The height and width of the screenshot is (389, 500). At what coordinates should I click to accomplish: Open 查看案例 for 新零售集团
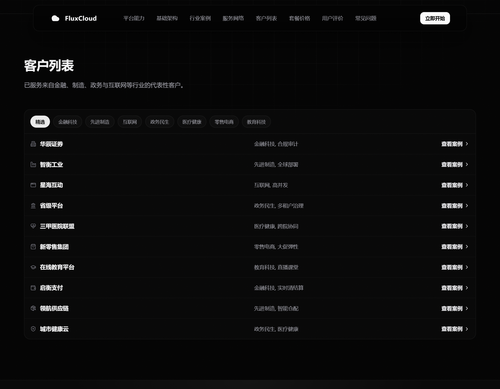point(455,247)
